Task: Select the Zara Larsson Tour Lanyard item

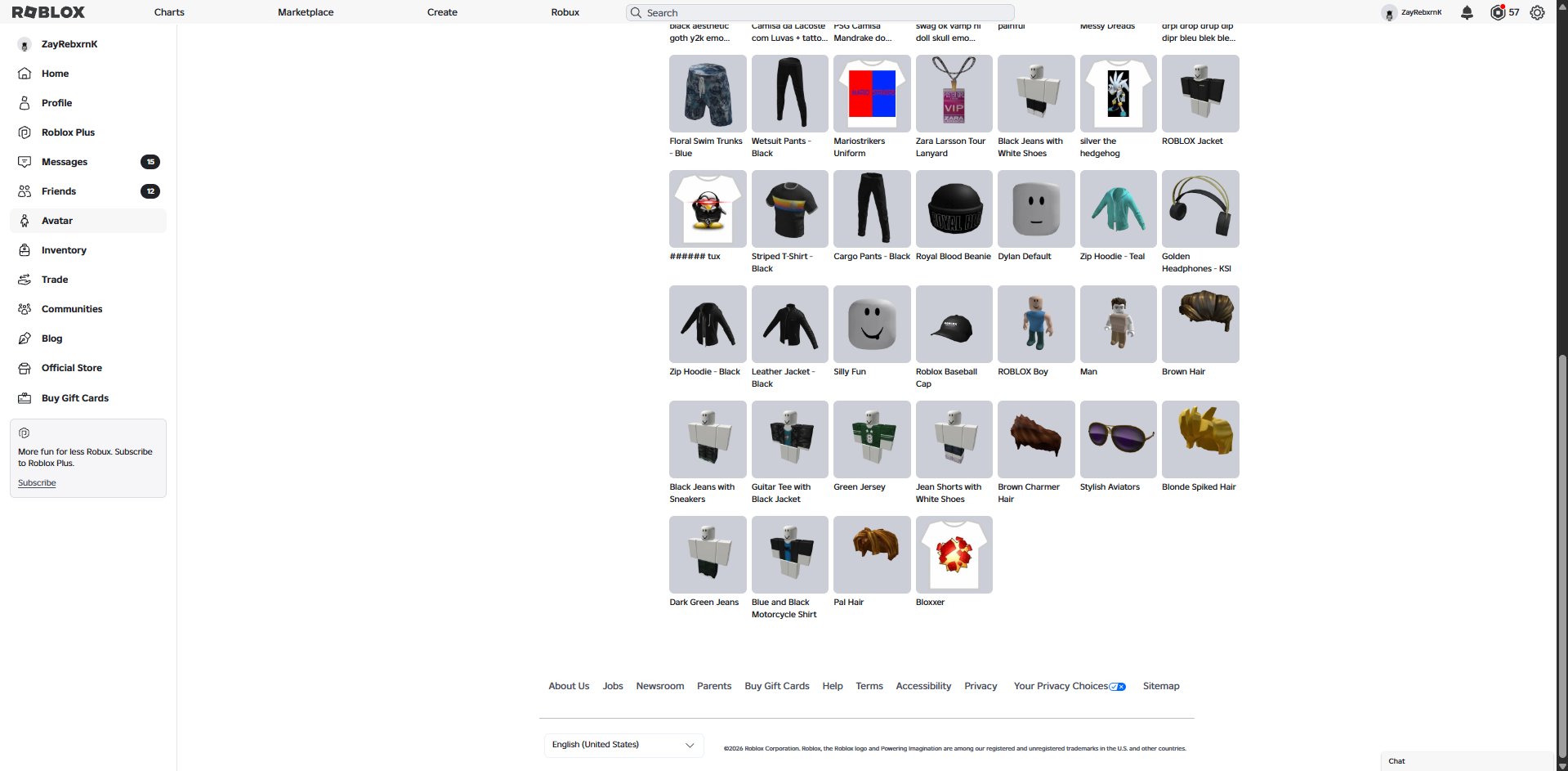Action: tap(954, 93)
